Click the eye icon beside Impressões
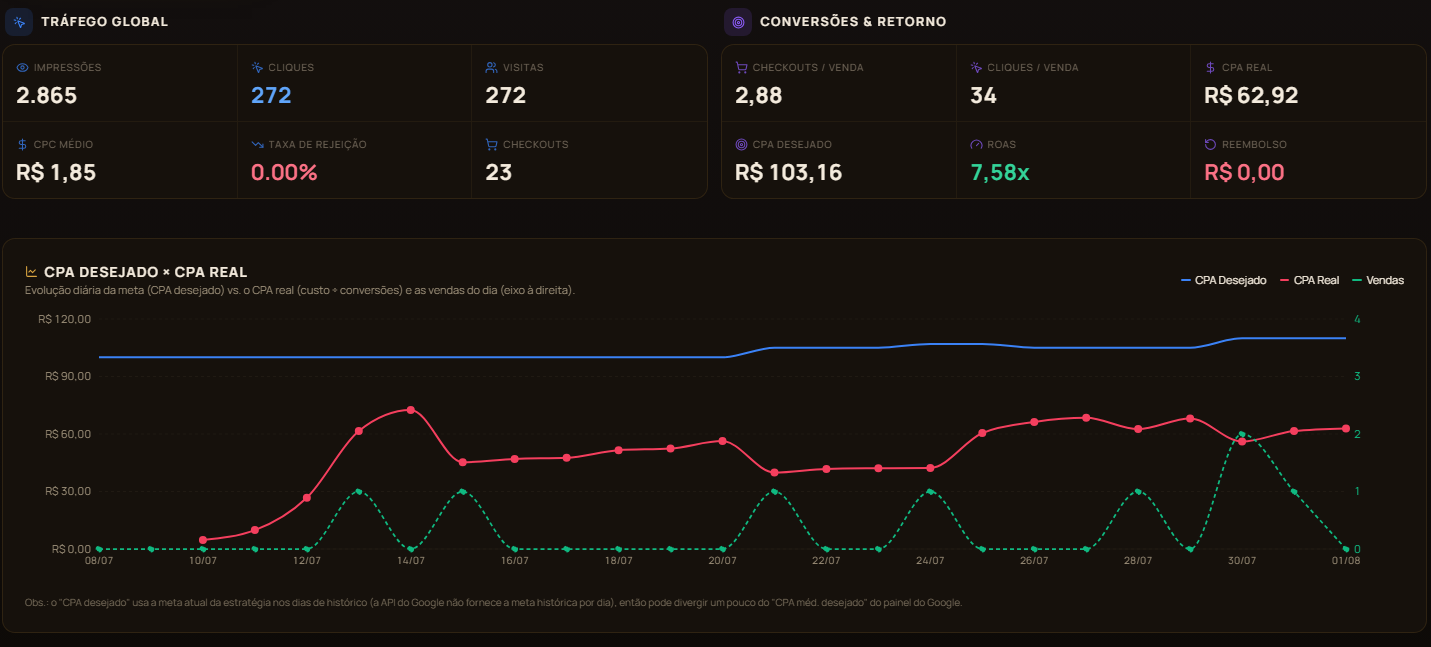 coord(23,68)
